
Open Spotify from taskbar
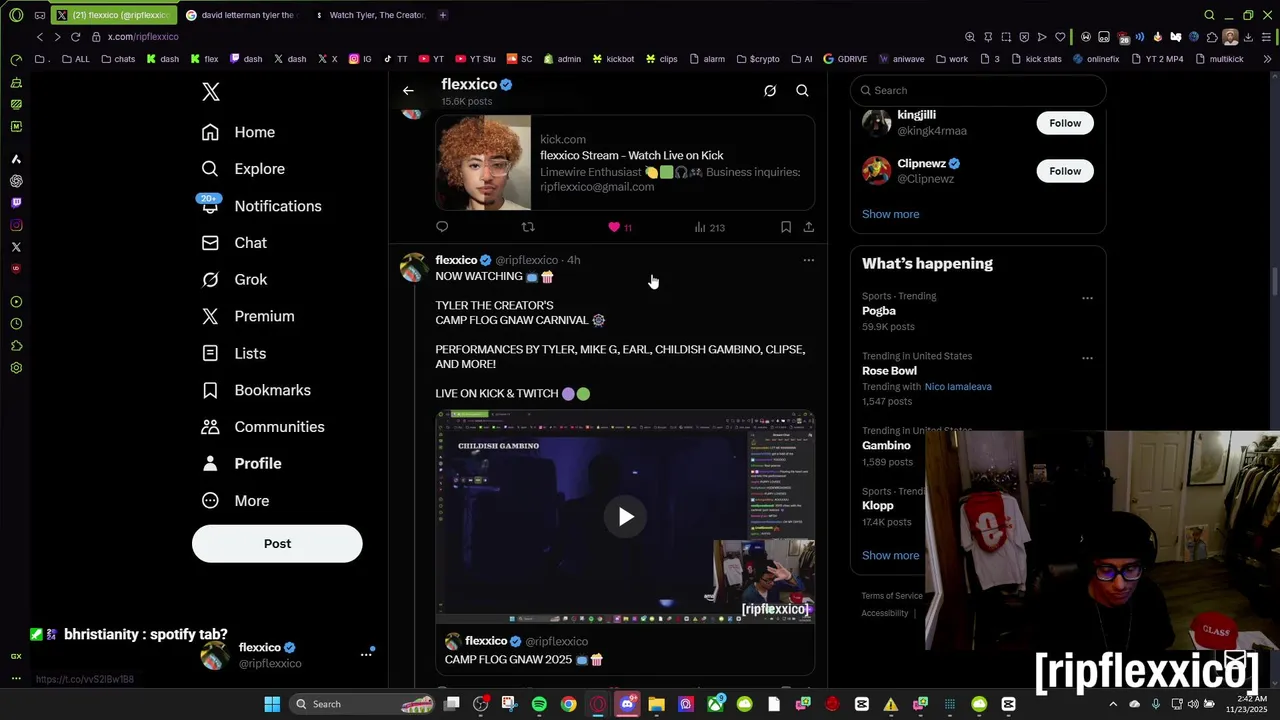coord(539,704)
